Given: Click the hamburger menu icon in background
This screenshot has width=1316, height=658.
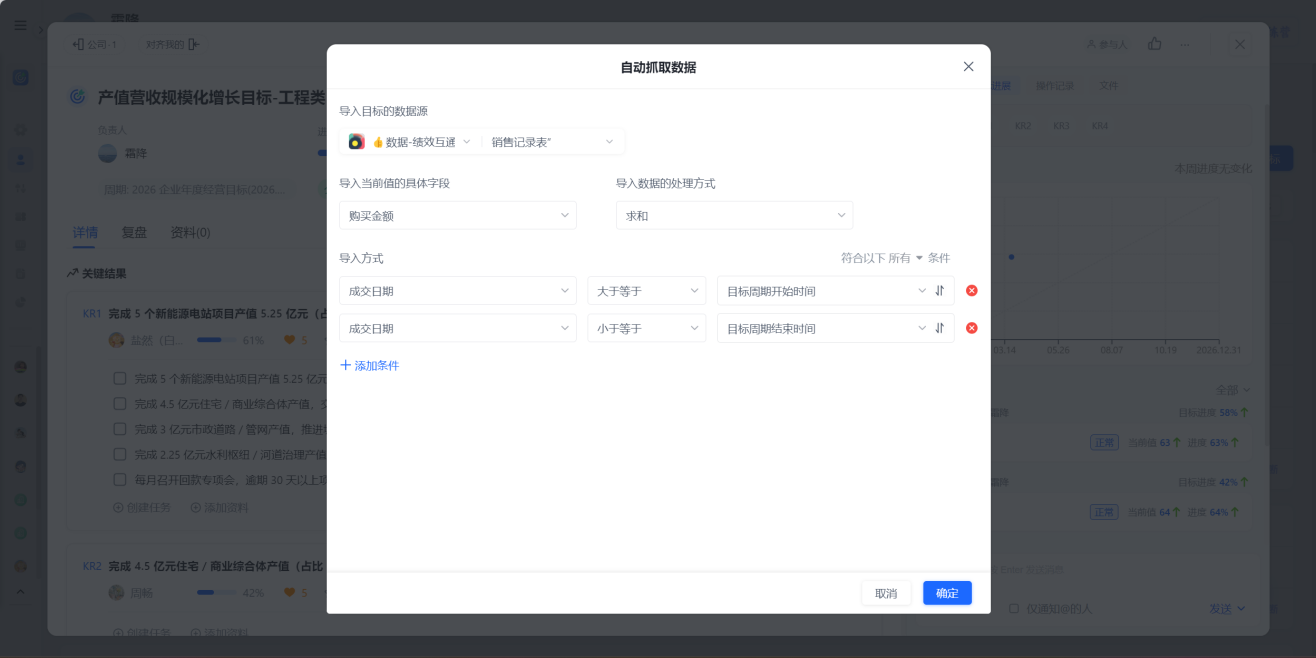Looking at the screenshot, I should (x=20, y=25).
